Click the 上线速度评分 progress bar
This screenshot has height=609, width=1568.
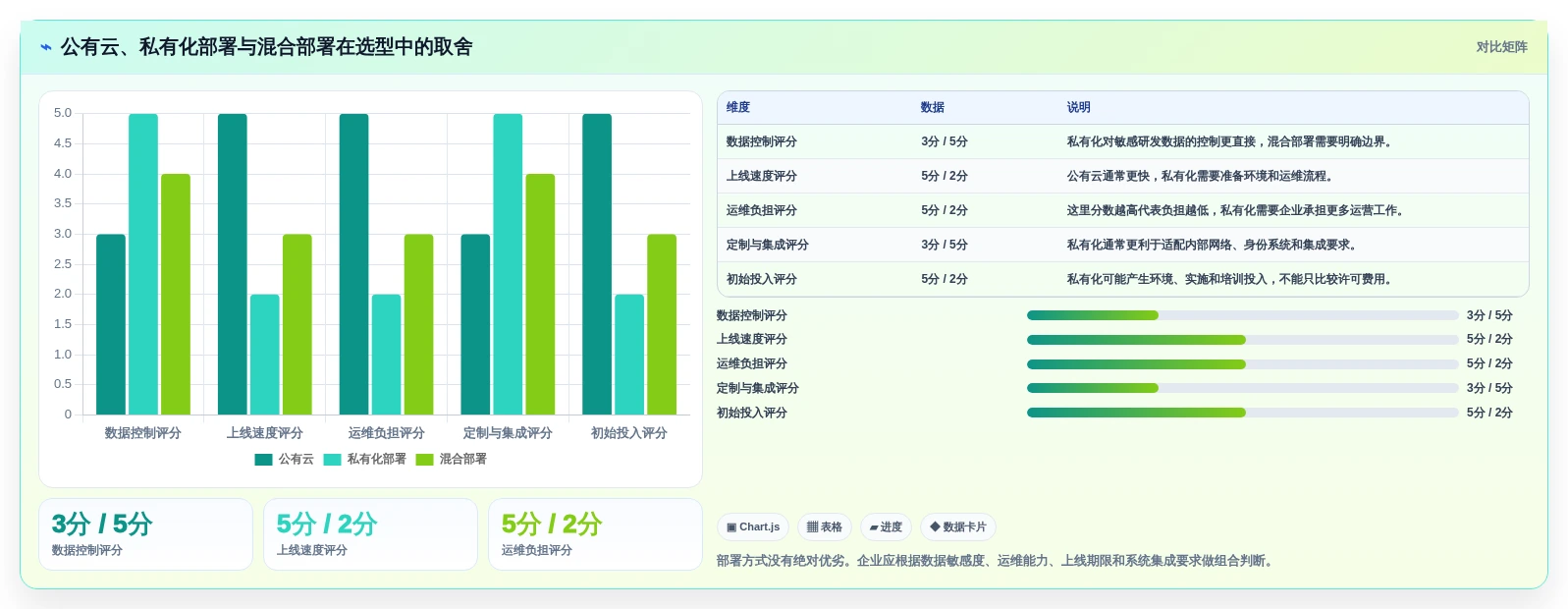tap(1242, 340)
